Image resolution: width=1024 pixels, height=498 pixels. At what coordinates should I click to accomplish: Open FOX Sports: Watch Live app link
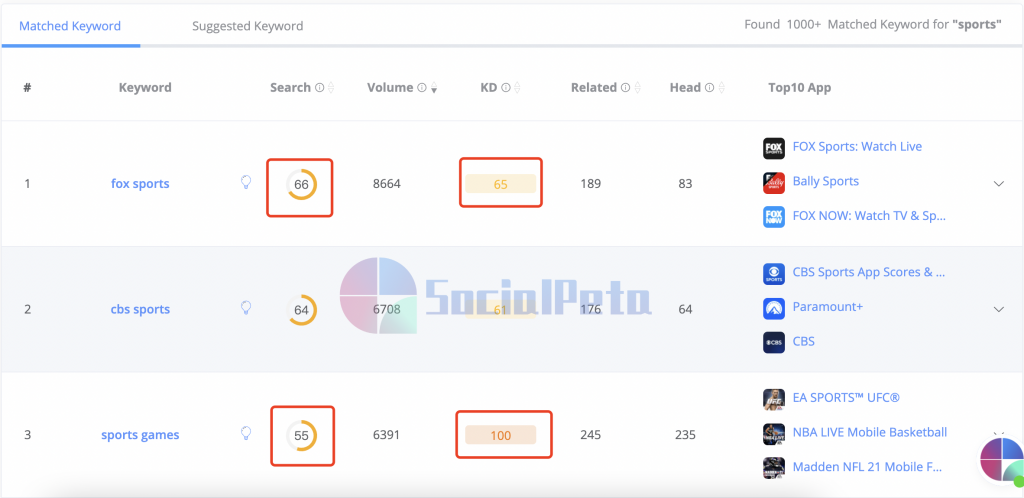[857, 147]
